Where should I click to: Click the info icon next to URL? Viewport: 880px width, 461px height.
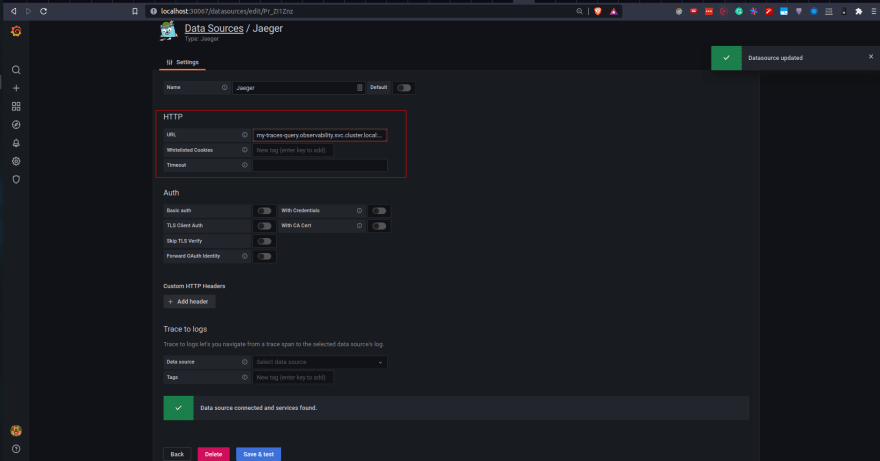245,135
